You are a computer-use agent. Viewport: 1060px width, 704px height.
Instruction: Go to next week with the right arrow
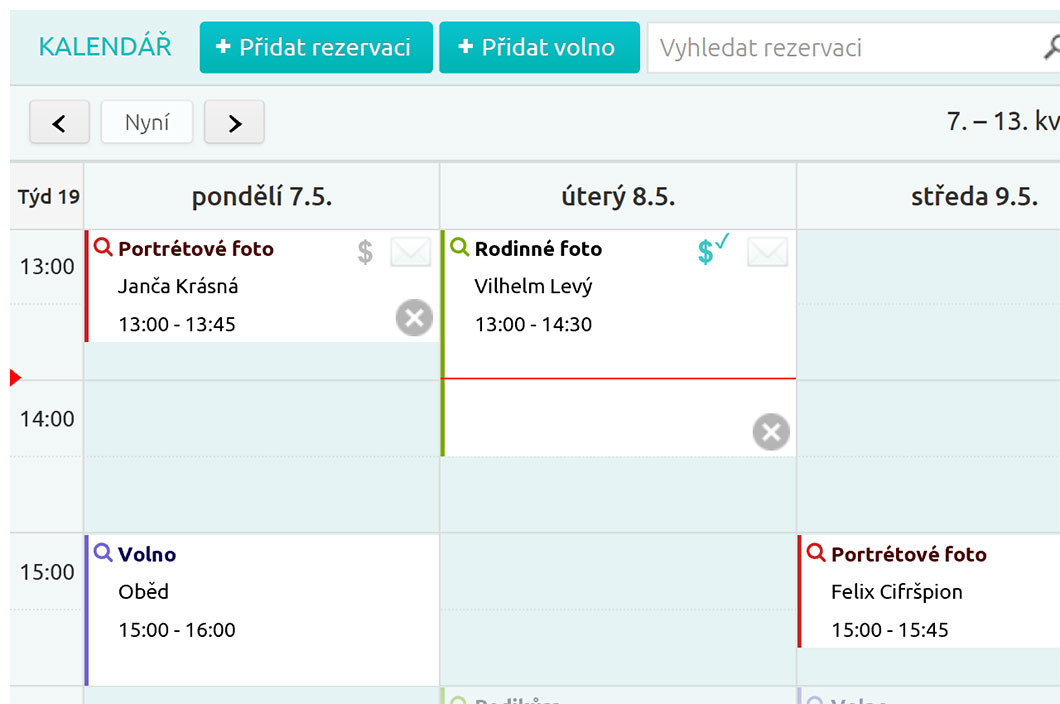click(x=234, y=121)
